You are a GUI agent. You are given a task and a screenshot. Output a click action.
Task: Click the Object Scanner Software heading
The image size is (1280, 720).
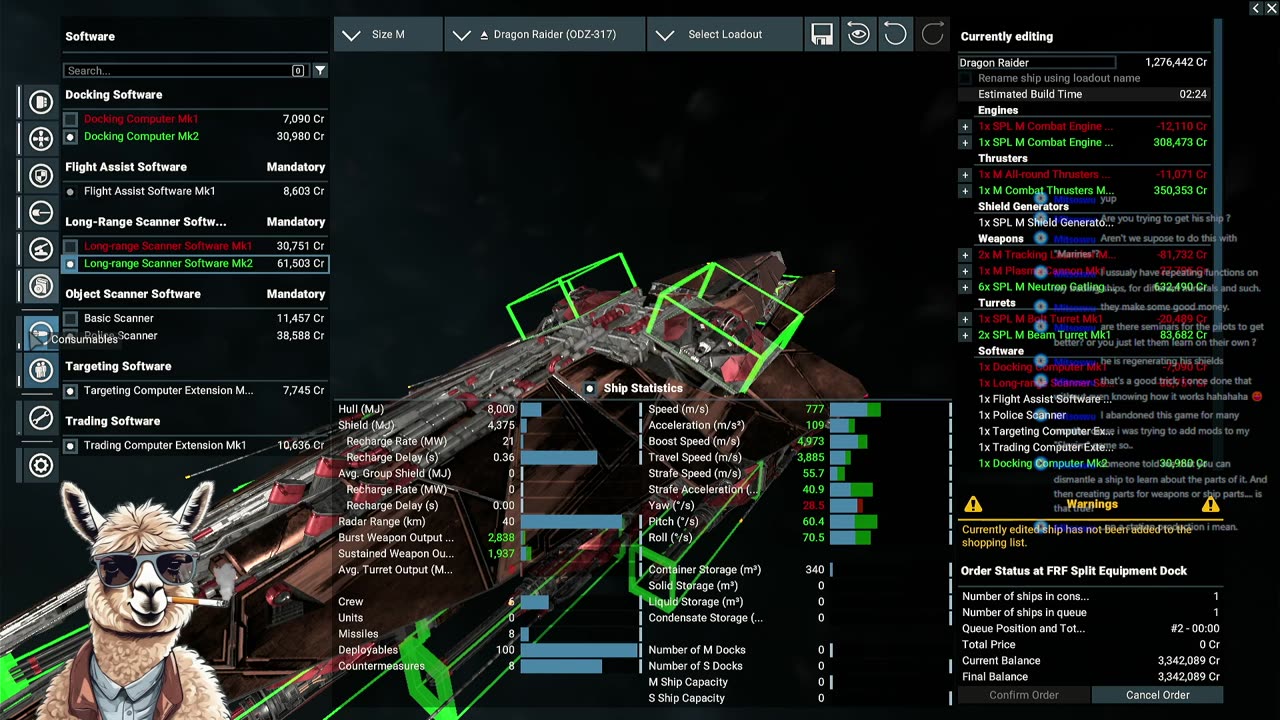pos(133,294)
